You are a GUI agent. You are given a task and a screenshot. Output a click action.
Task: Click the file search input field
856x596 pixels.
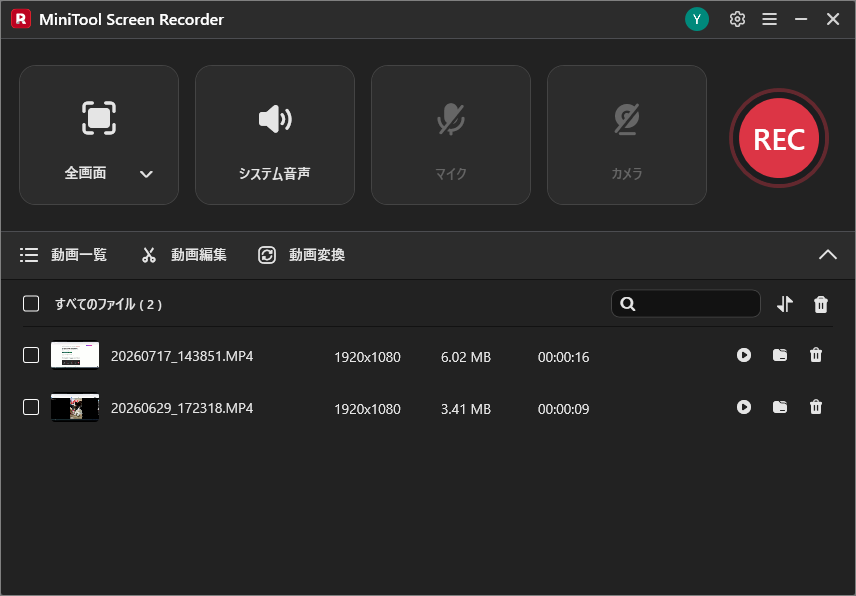tap(686, 303)
